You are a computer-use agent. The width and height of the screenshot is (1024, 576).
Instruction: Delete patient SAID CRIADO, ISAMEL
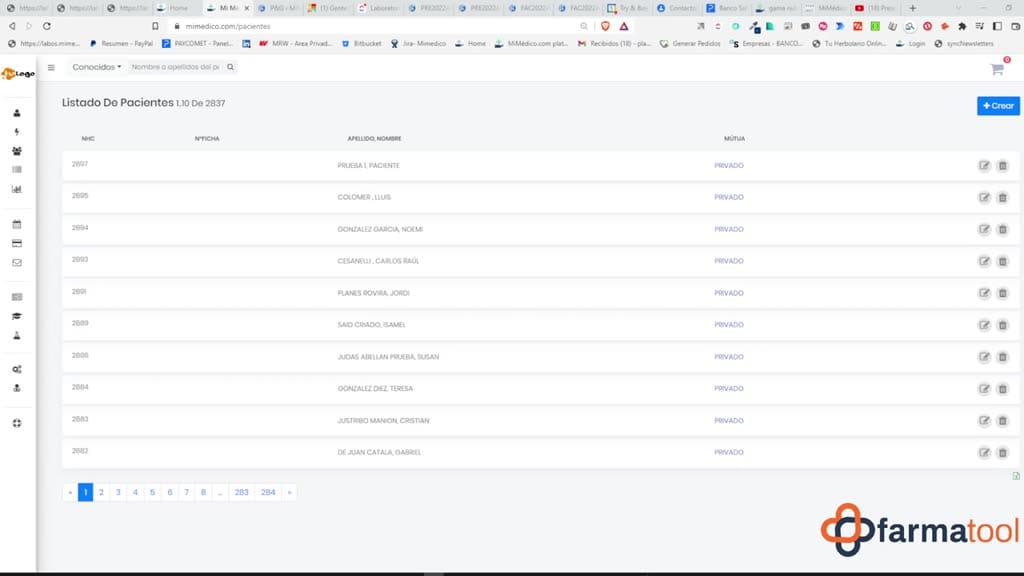1002,325
